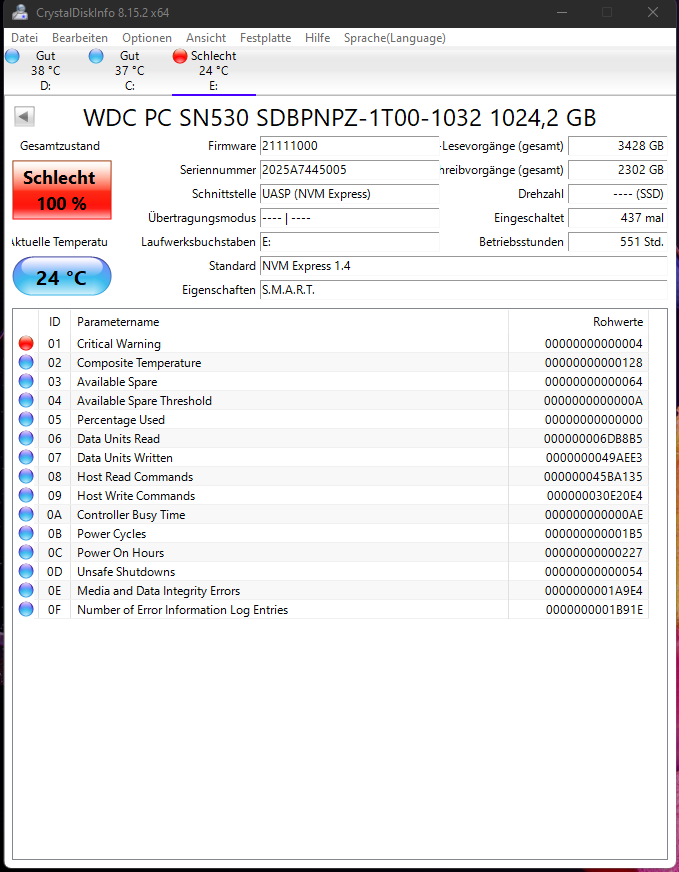Click the Eingeschaltet value 437 mal
This screenshot has height=872, width=679.
pyautogui.click(x=617, y=218)
